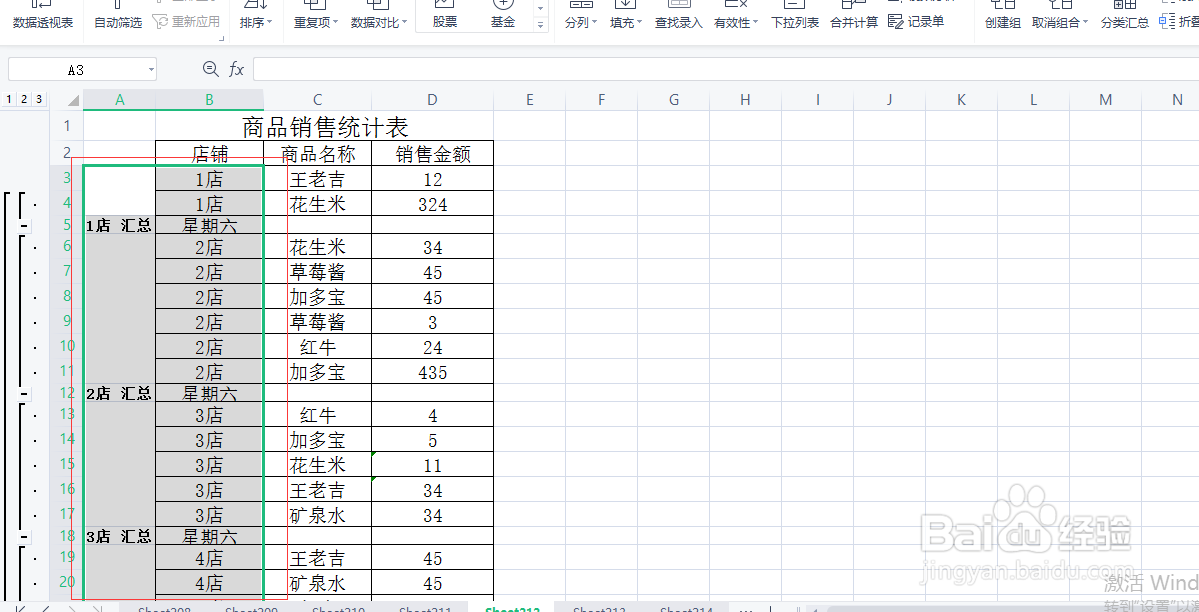Image resolution: width=1199 pixels, height=612 pixels.
Task: Switch to the Sheet213 tab
Action: (600, 610)
